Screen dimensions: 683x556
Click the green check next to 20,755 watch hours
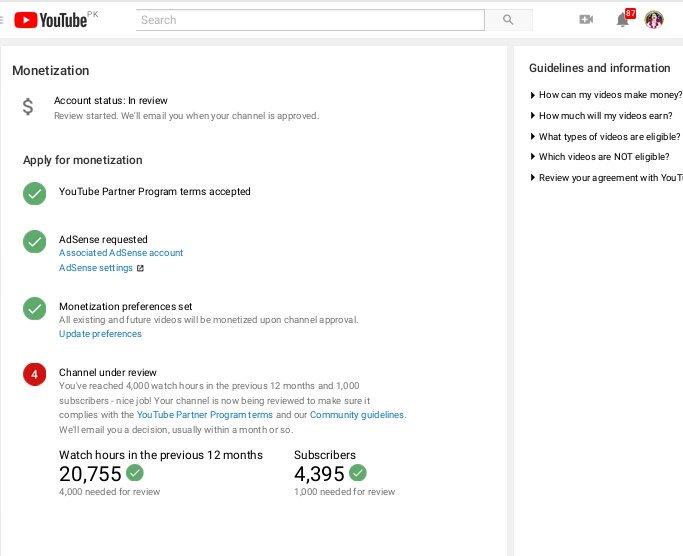click(x=135, y=473)
